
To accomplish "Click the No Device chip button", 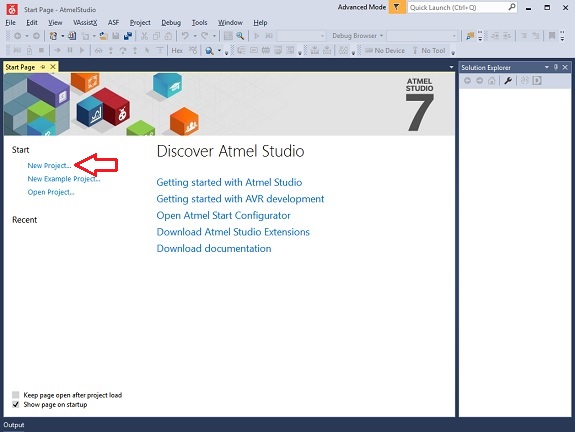I will pos(385,51).
